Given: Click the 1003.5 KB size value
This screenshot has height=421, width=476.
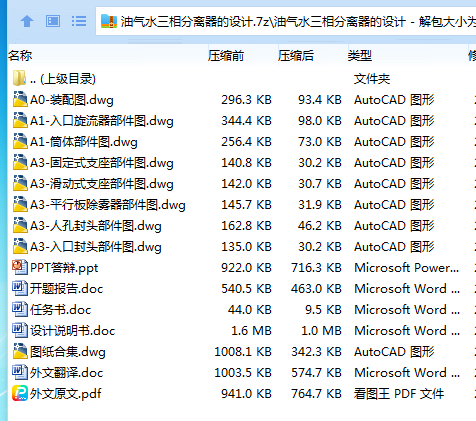Looking at the screenshot, I should pos(243,373).
